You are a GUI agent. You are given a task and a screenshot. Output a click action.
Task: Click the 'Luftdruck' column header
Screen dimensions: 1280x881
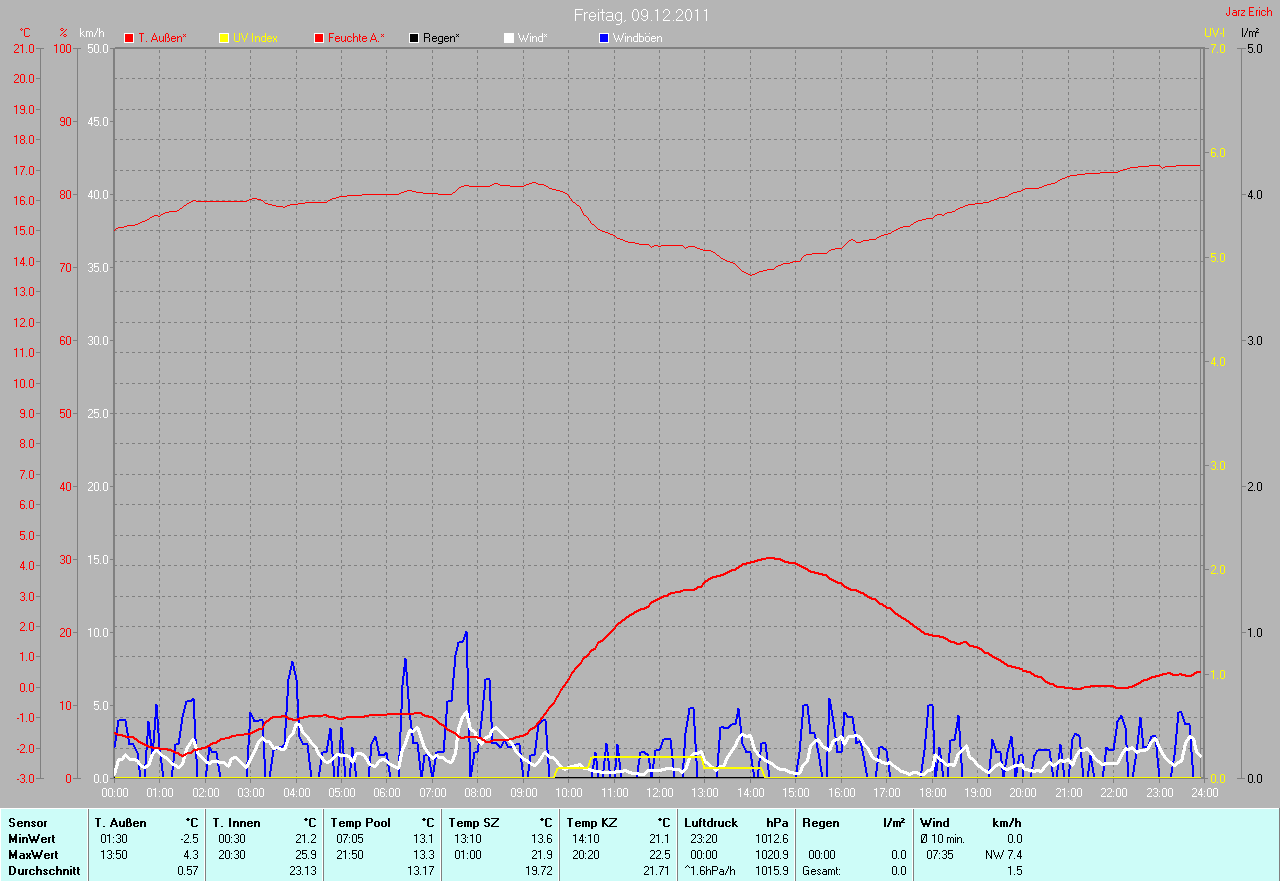711,823
